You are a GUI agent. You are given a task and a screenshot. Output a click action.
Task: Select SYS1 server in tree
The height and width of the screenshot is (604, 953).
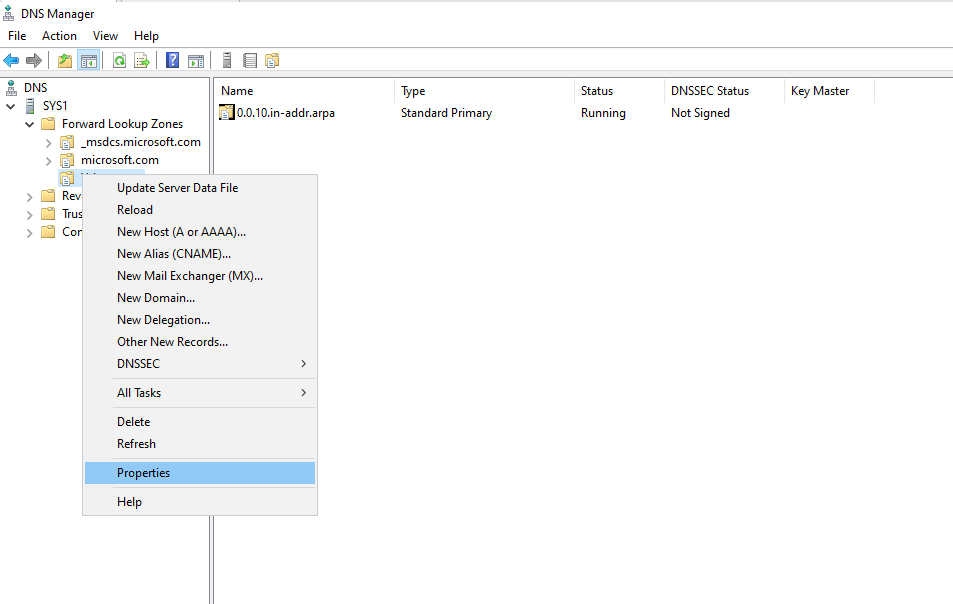click(x=55, y=106)
